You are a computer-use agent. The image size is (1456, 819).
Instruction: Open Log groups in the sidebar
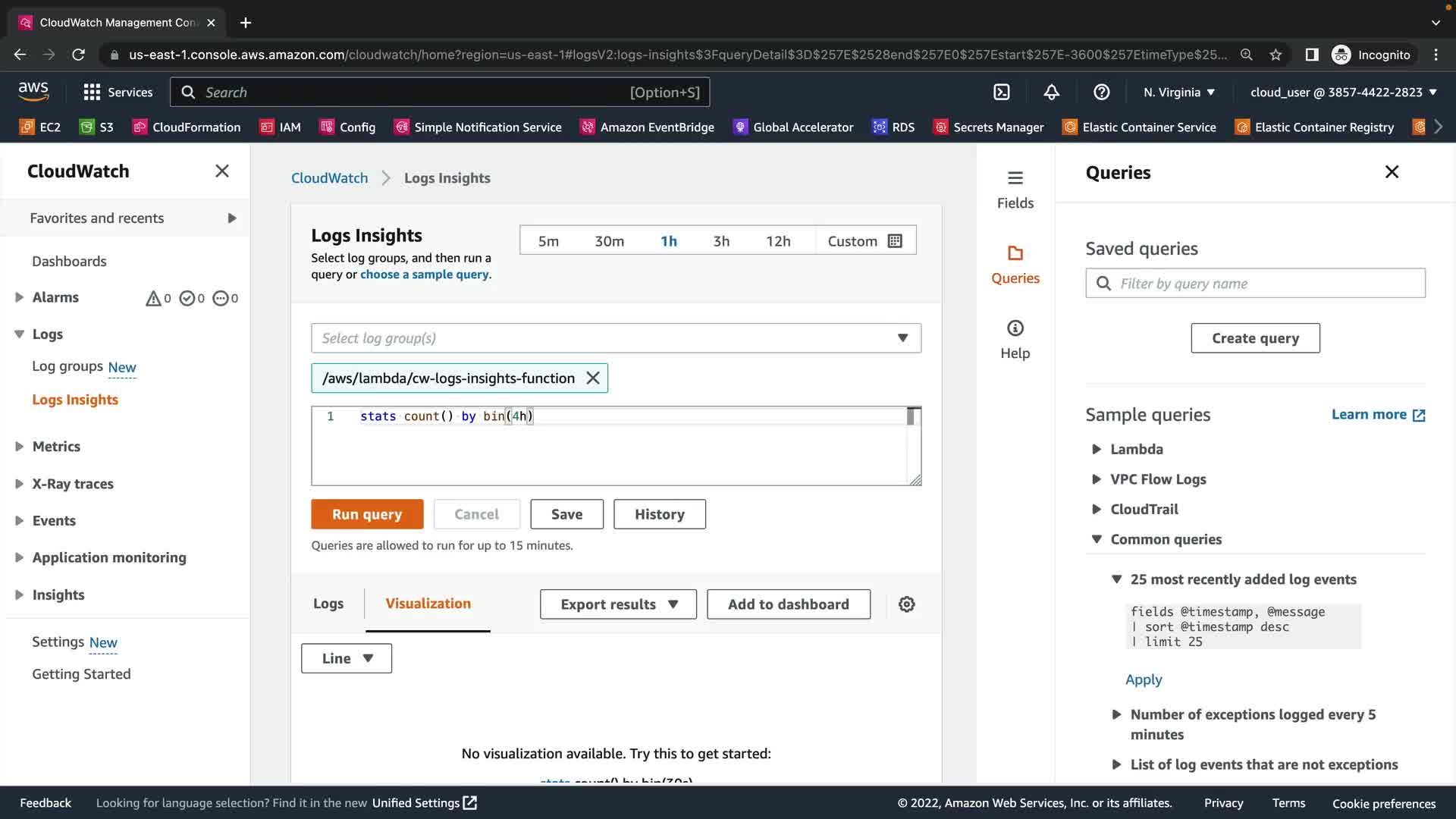[x=67, y=367]
